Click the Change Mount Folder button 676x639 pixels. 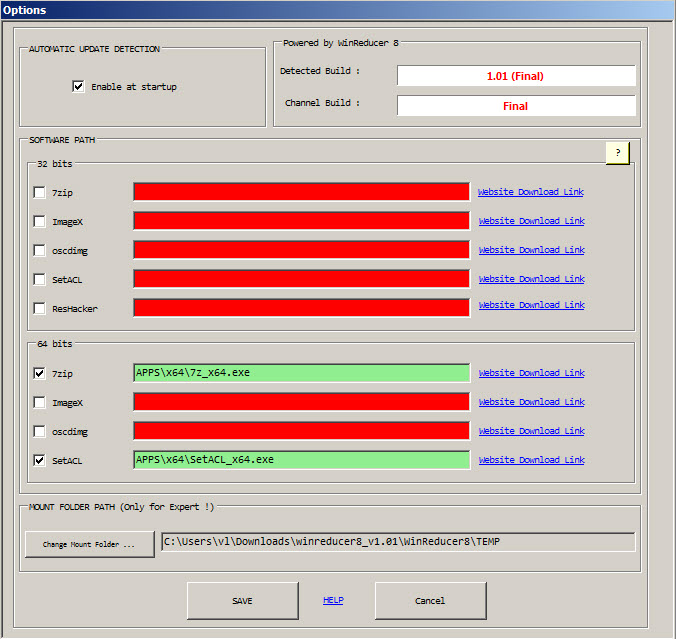[90, 544]
